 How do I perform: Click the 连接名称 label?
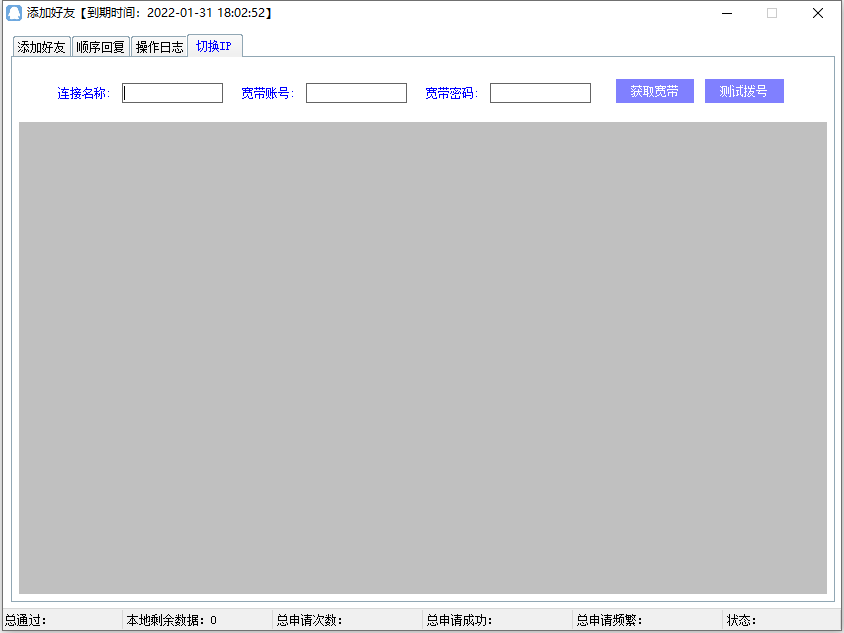click(x=83, y=93)
